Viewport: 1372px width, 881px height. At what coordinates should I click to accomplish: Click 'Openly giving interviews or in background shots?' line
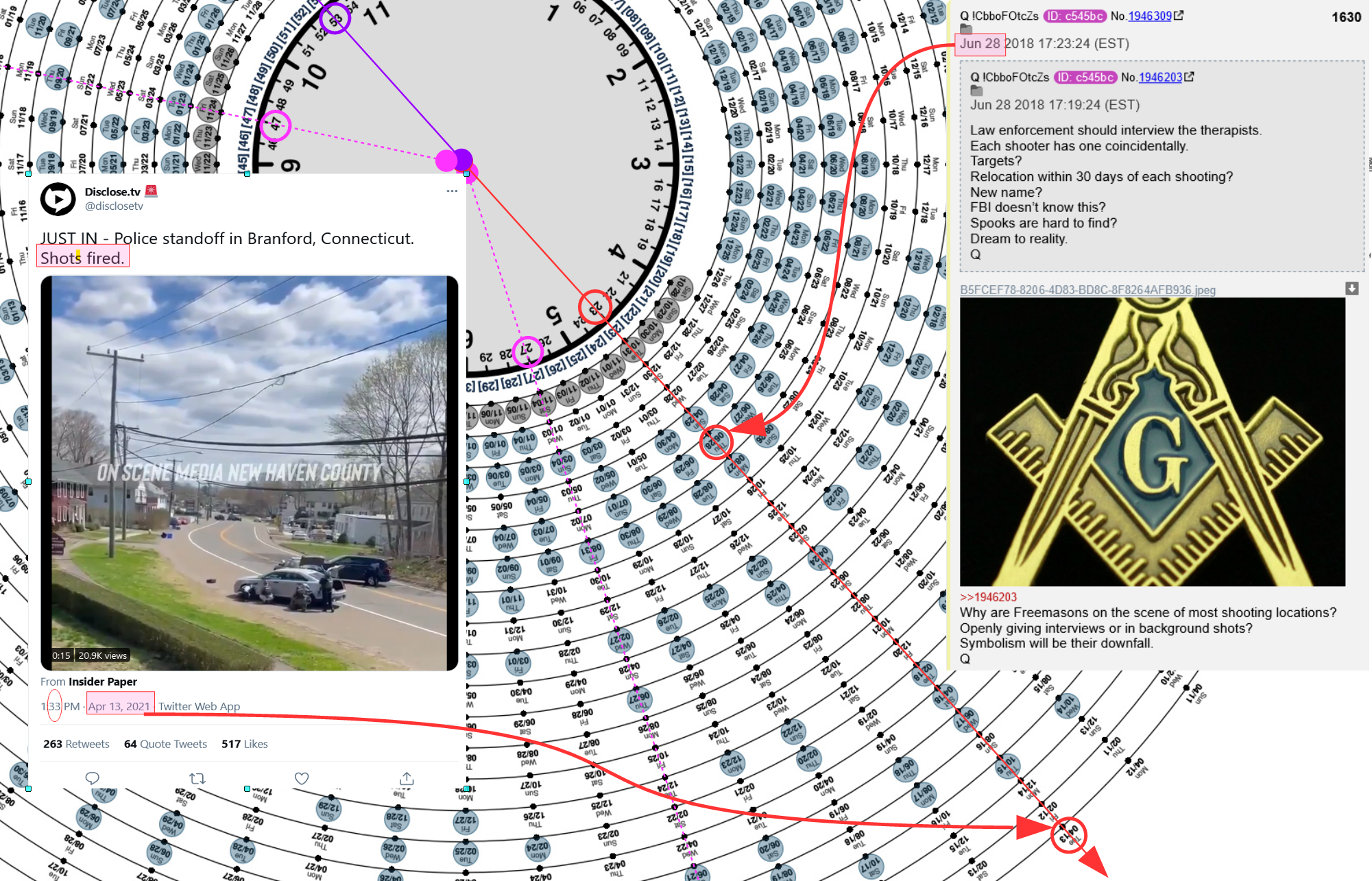(x=1106, y=628)
